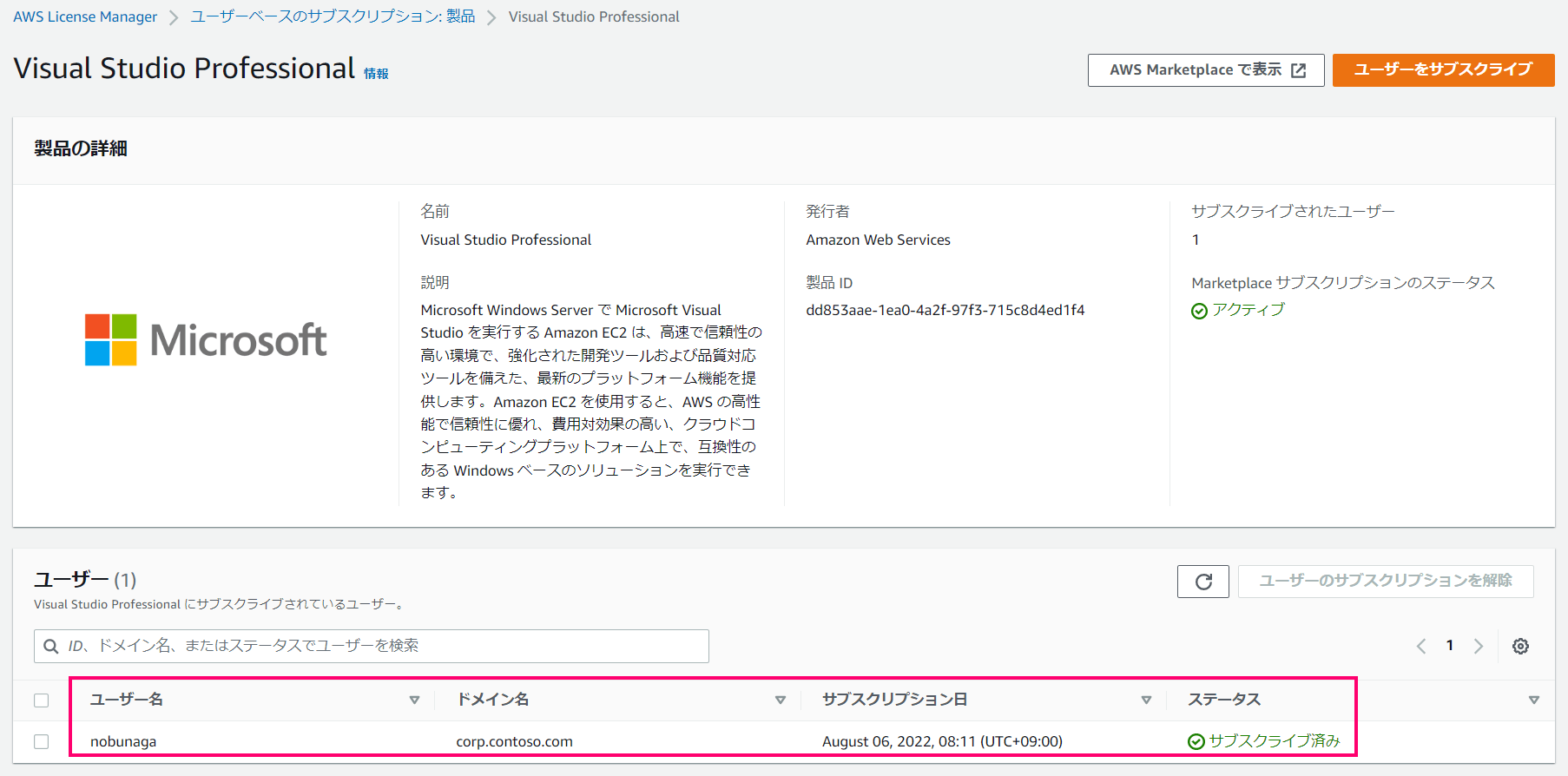This screenshot has width=1568, height=776.
Task: Go to ユーザーベースのサブスクリプション: 製品 breadcrumb
Action: tap(333, 16)
